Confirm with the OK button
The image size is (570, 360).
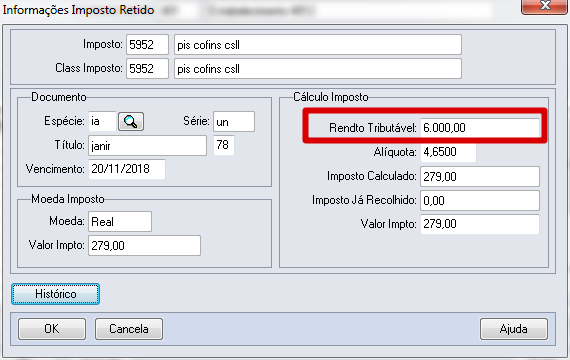(52, 329)
